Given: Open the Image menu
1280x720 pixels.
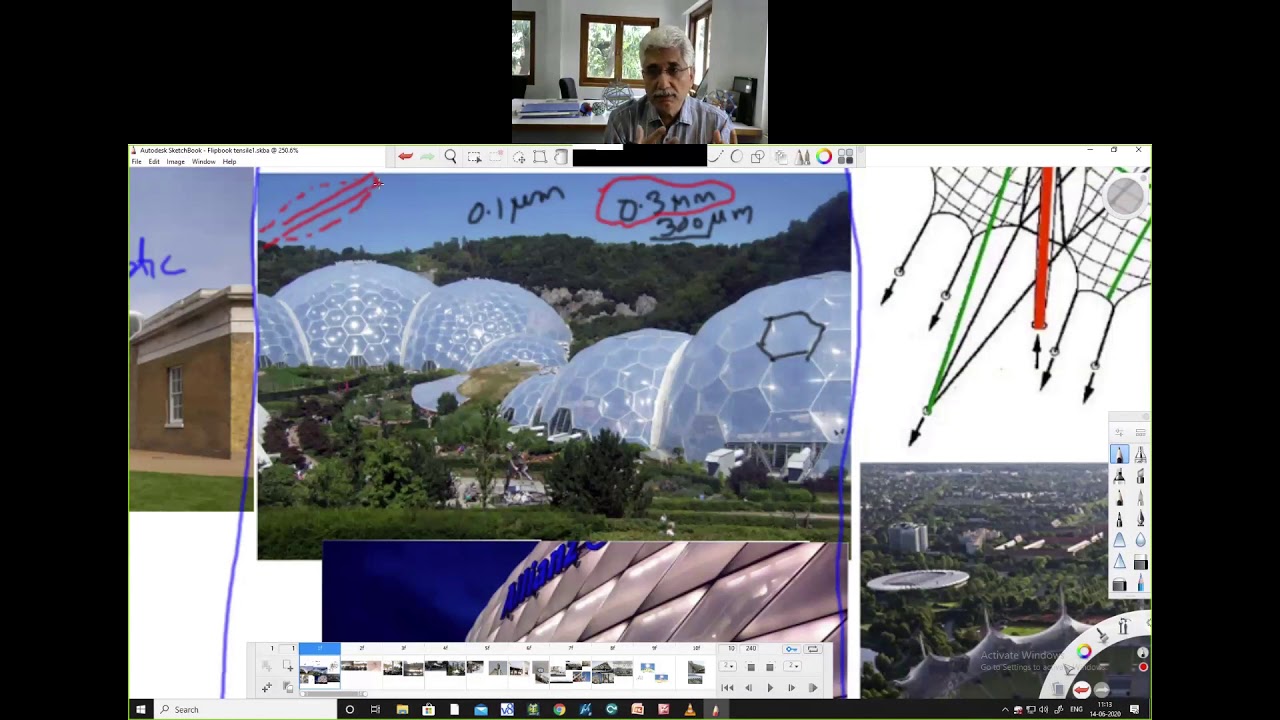Looking at the screenshot, I should [175, 162].
